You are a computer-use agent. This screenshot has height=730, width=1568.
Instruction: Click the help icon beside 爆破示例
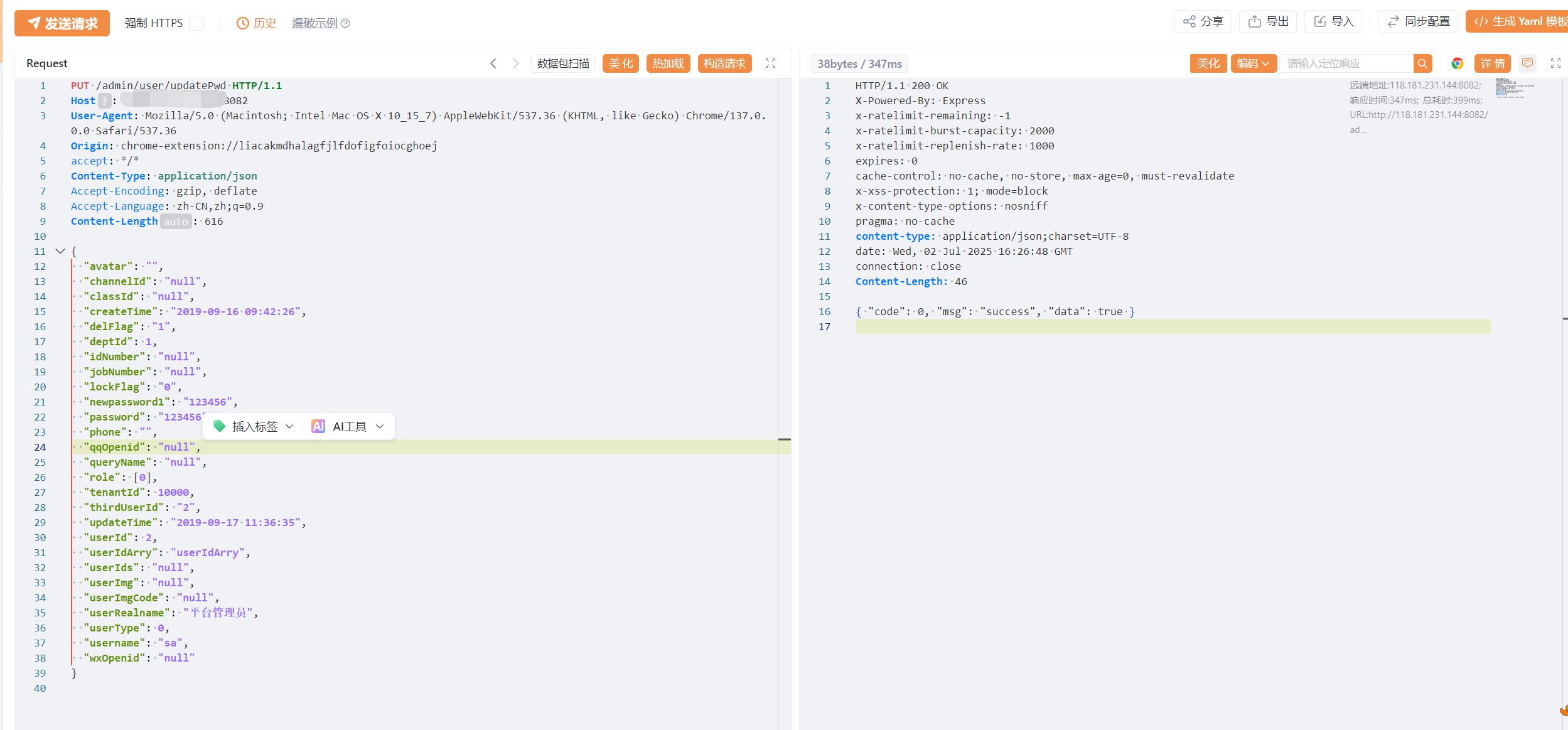click(345, 23)
